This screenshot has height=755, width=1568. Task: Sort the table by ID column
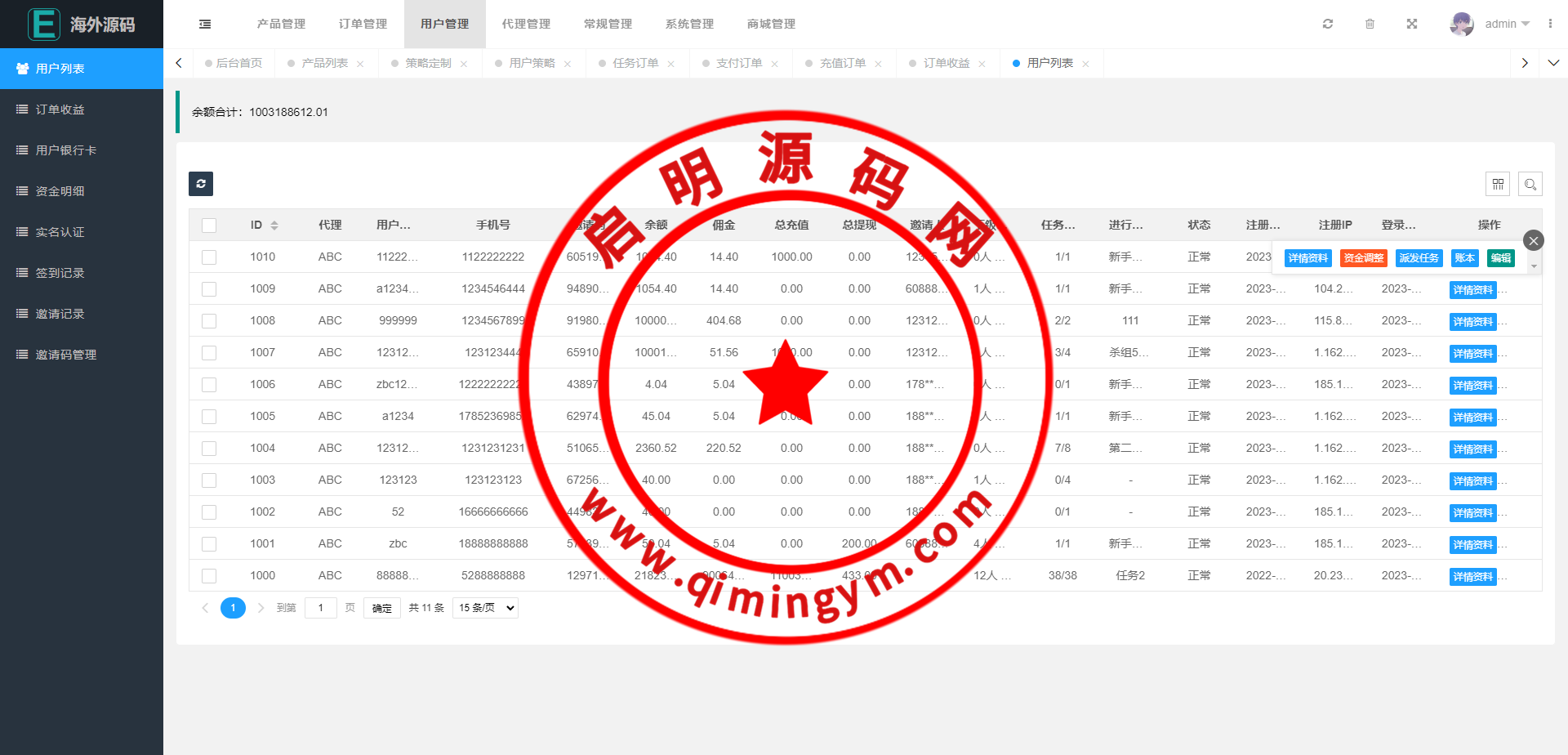(x=274, y=226)
